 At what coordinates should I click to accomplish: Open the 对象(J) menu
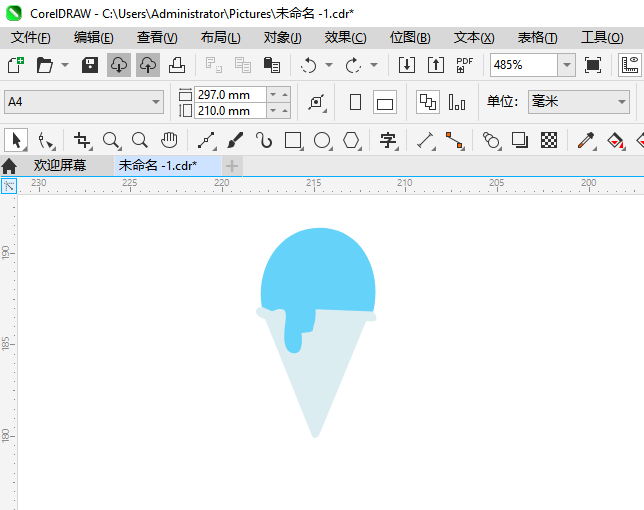point(283,38)
